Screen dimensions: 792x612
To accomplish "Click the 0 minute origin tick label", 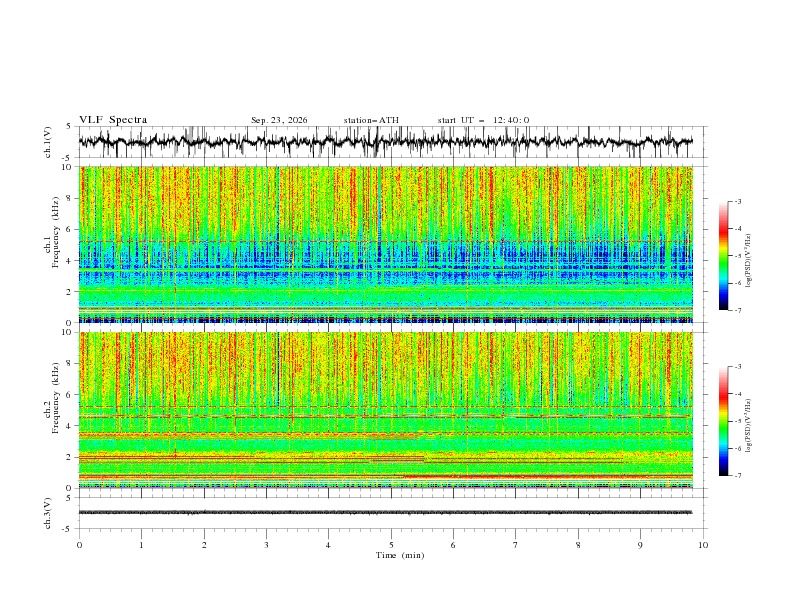I will [x=79, y=545].
